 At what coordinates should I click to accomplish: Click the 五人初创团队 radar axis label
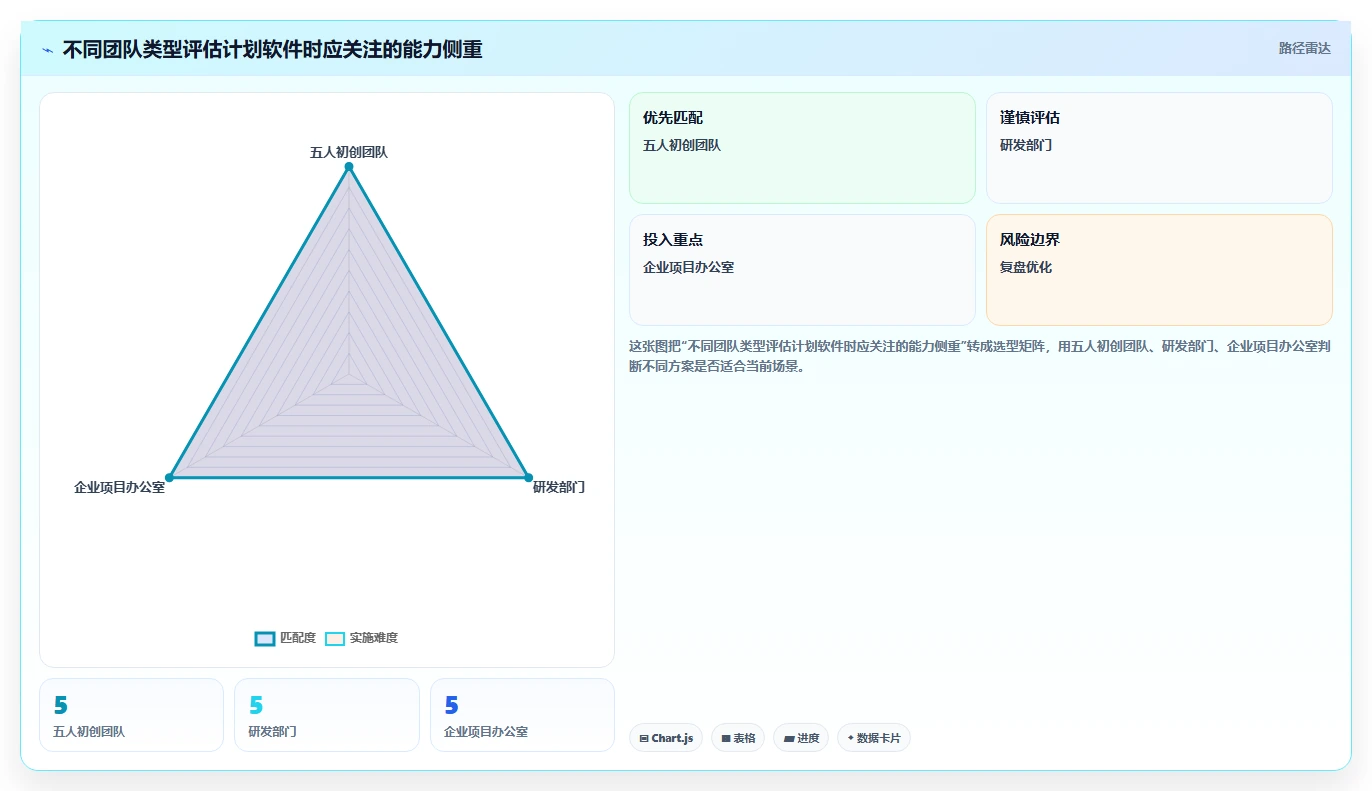[x=349, y=152]
